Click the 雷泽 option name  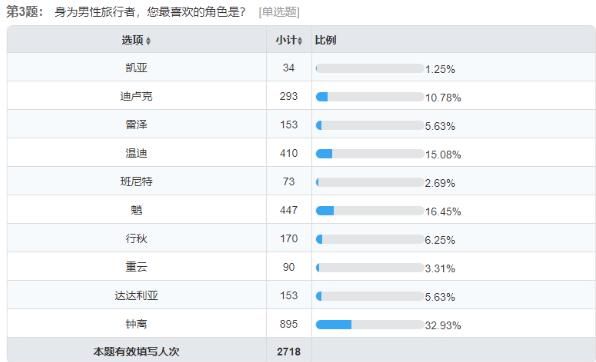(136, 125)
